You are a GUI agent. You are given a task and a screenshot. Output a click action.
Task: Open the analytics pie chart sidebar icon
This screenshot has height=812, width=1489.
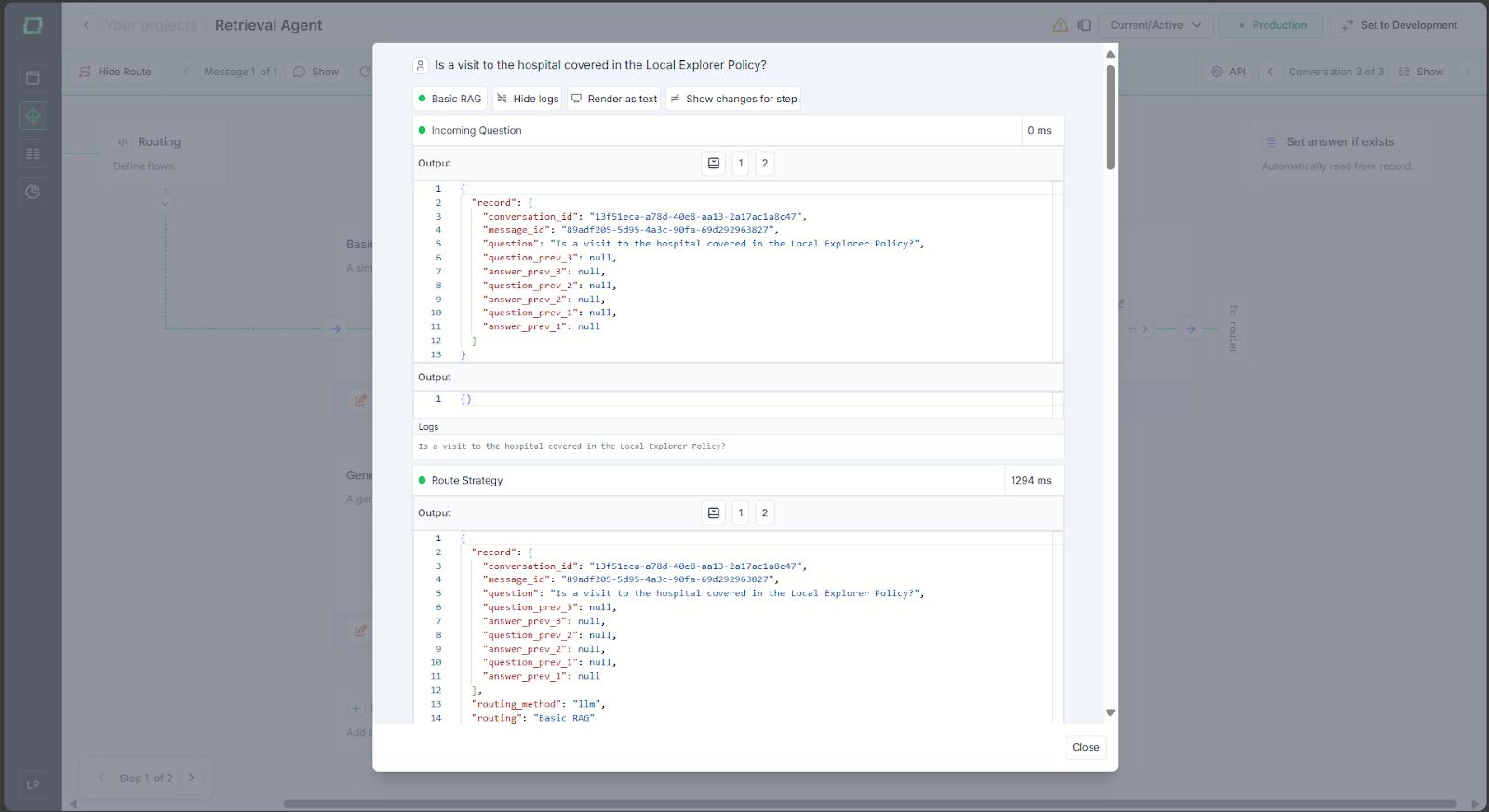[33, 192]
